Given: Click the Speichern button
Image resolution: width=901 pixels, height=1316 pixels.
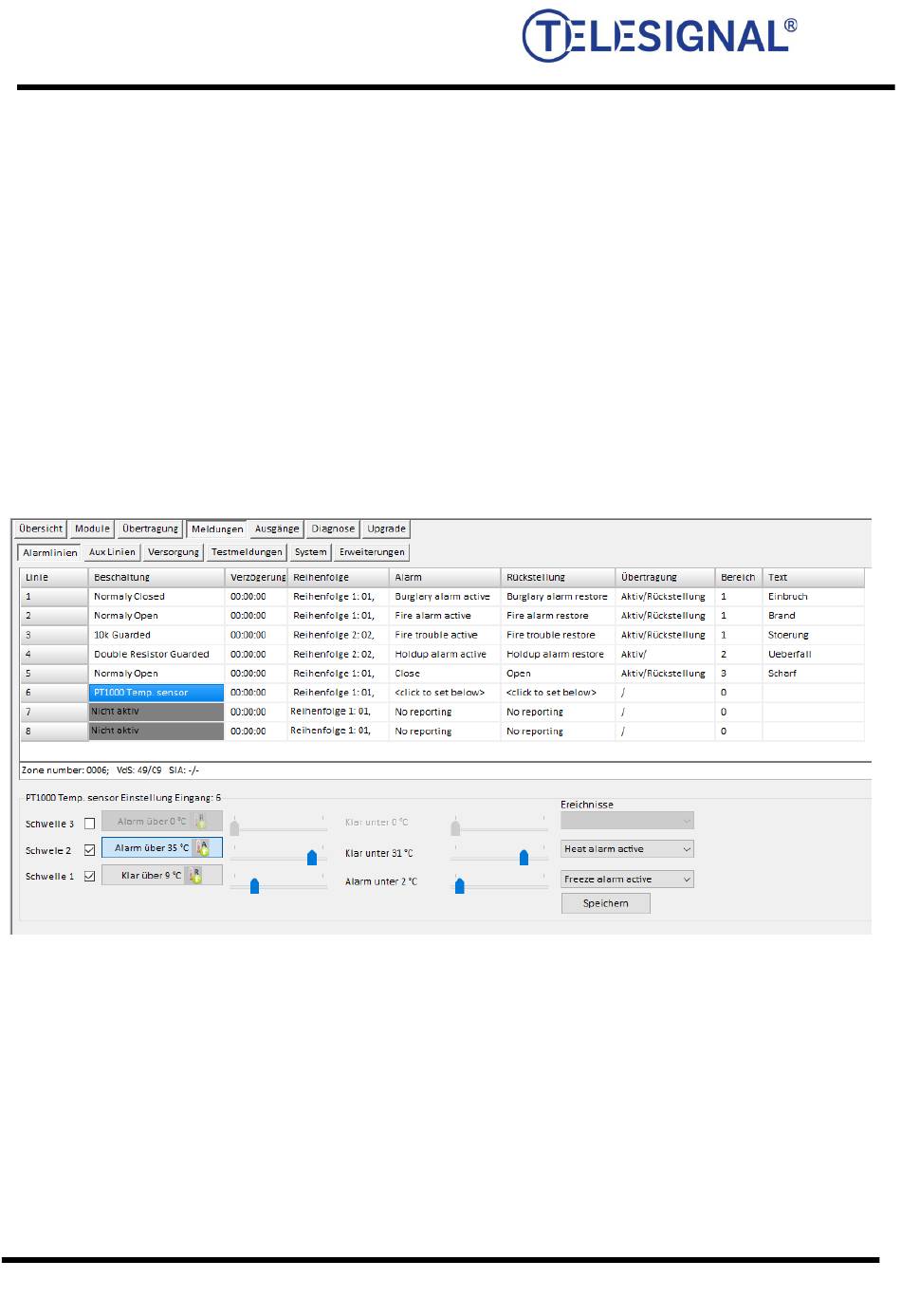Looking at the screenshot, I should [606, 903].
